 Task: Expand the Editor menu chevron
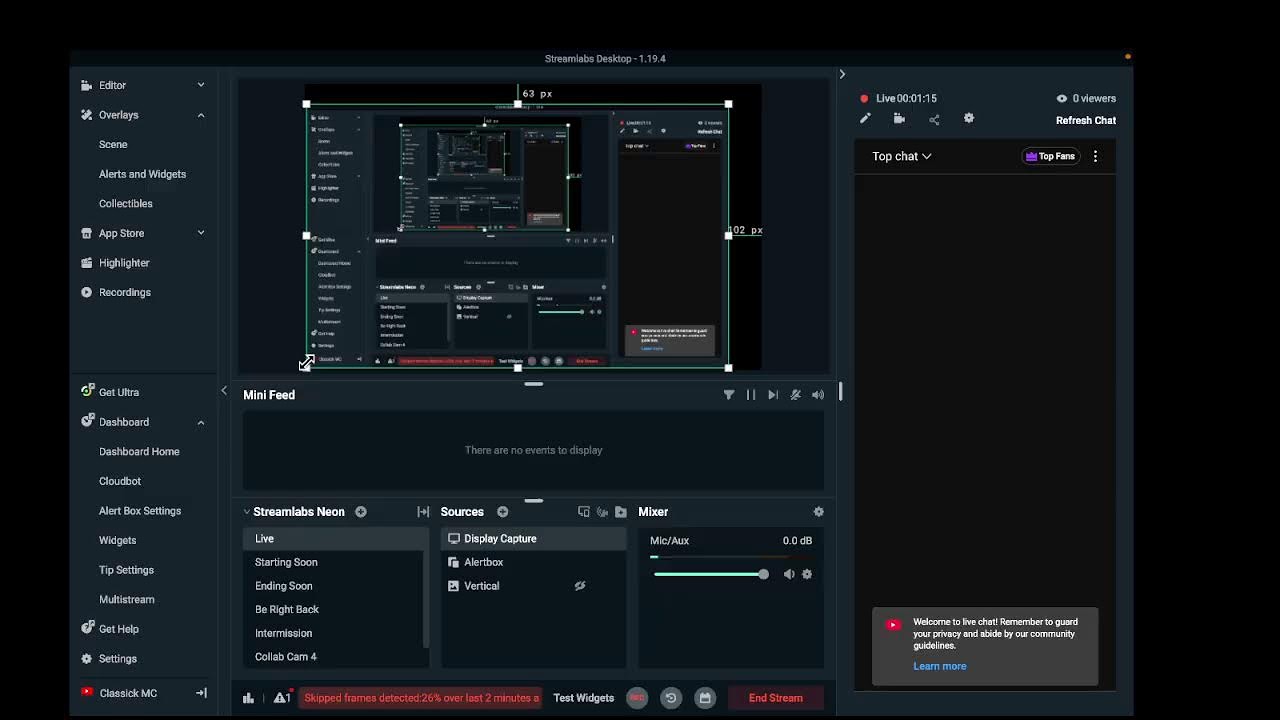tap(201, 85)
